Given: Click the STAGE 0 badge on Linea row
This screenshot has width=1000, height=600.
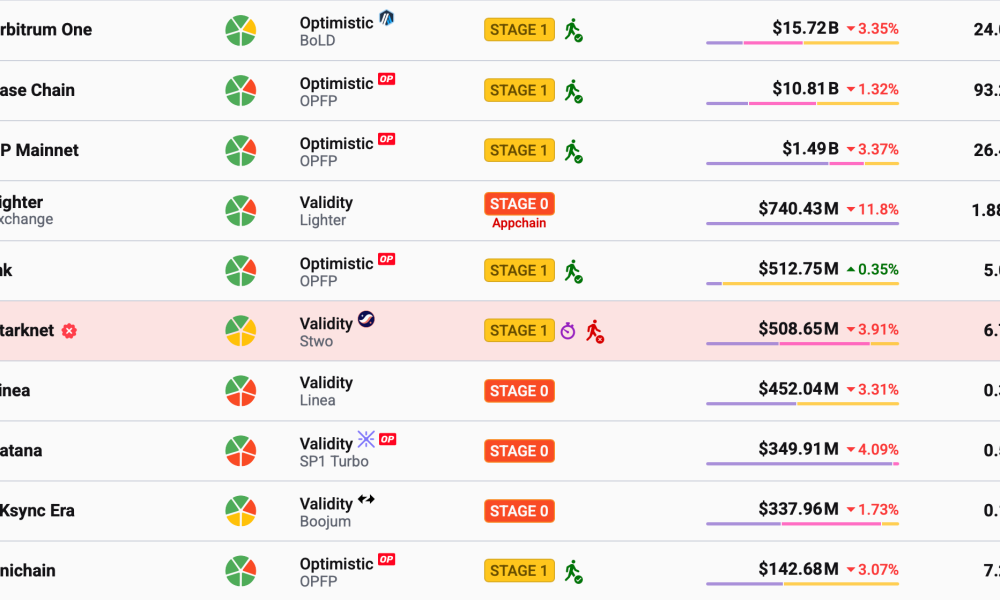Looking at the screenshot, I should pyautogui.click(x=519, y=390).
